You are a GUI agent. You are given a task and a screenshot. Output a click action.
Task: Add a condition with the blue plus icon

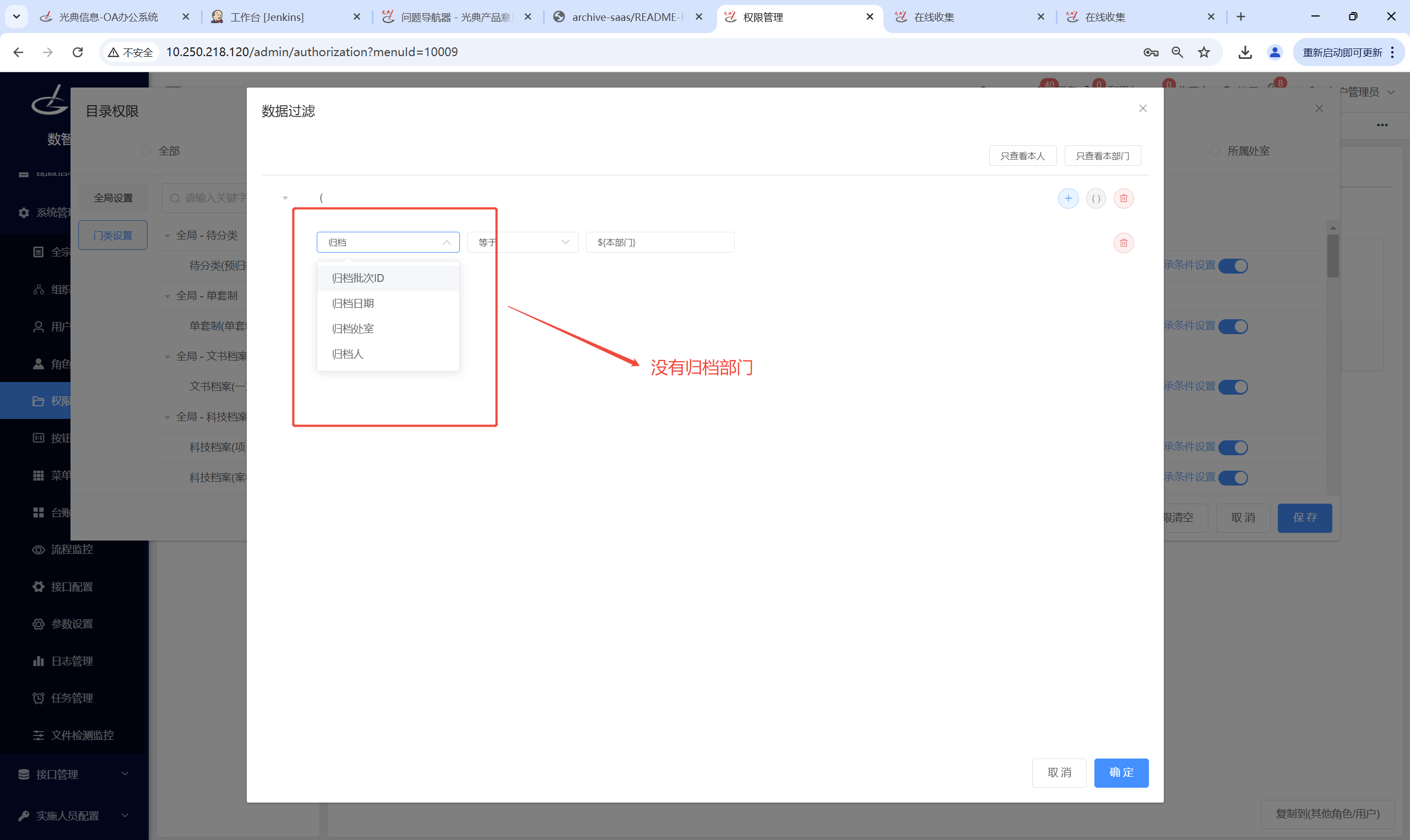[x=1068, y=199]
